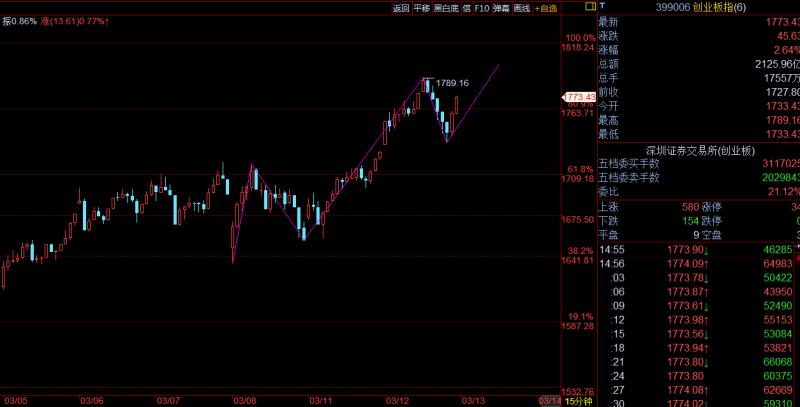800x407 pixels.
Task: Click the 1773.43 current price tag on axis
Action: tap(579, 97)
